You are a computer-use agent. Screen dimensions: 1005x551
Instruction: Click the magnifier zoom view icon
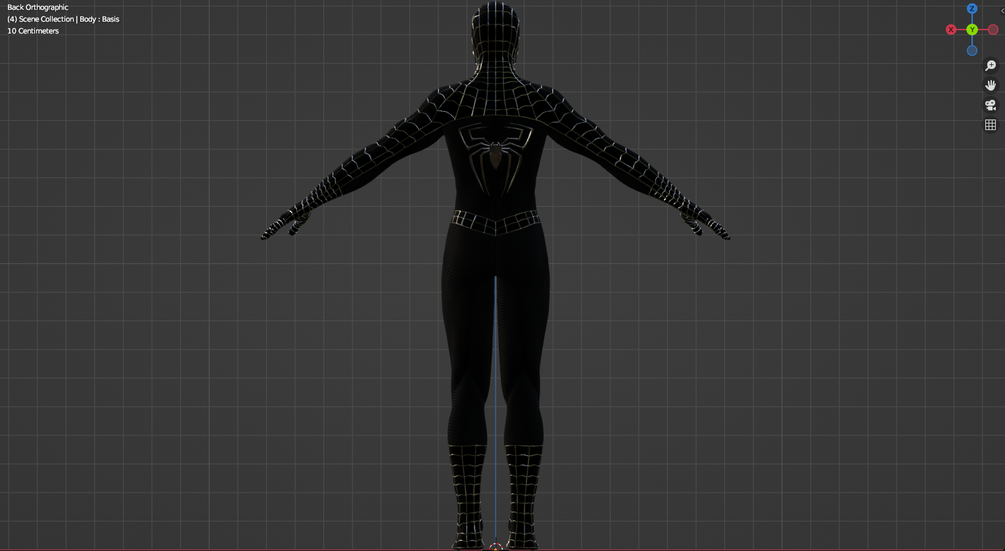pos(990,65)
